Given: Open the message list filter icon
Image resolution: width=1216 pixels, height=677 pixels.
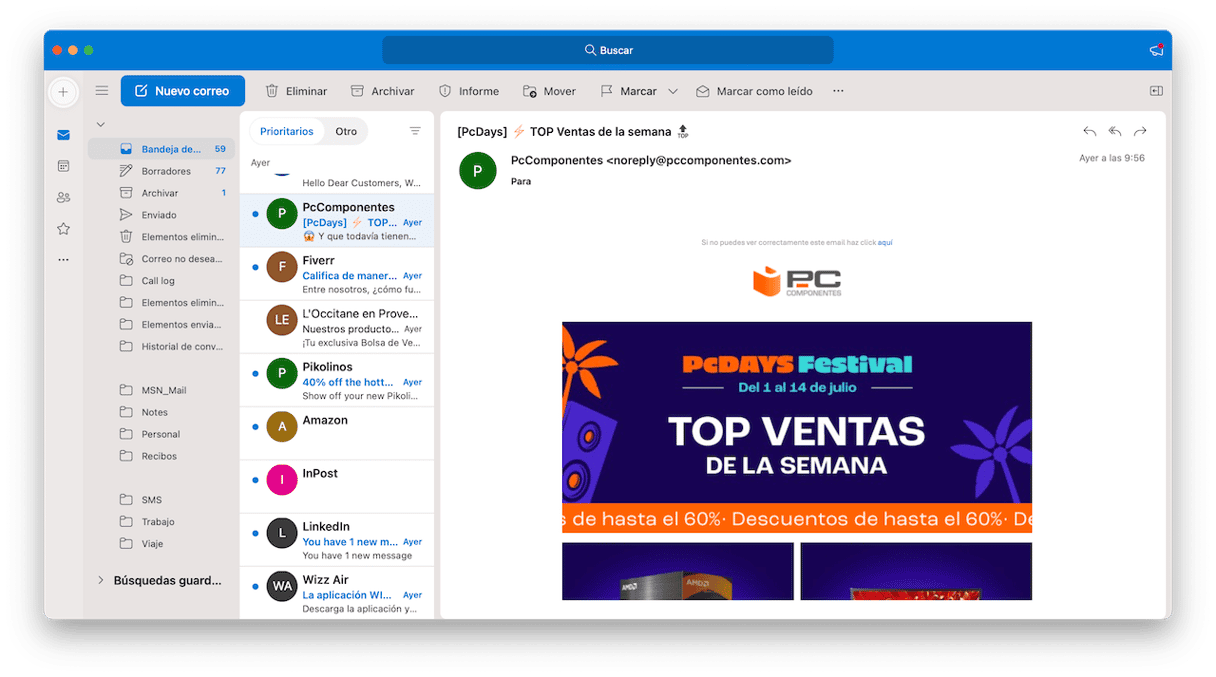Looking at the screenshot, I should [x=415, y=131].
